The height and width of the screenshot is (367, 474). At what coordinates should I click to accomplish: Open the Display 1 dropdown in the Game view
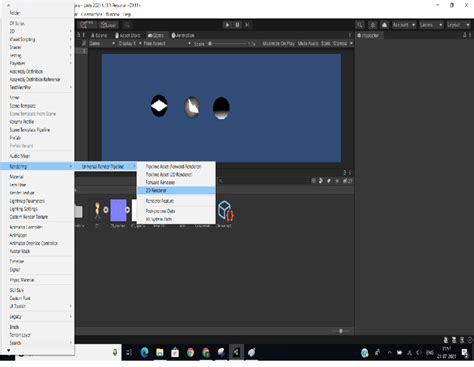(130, 44)
